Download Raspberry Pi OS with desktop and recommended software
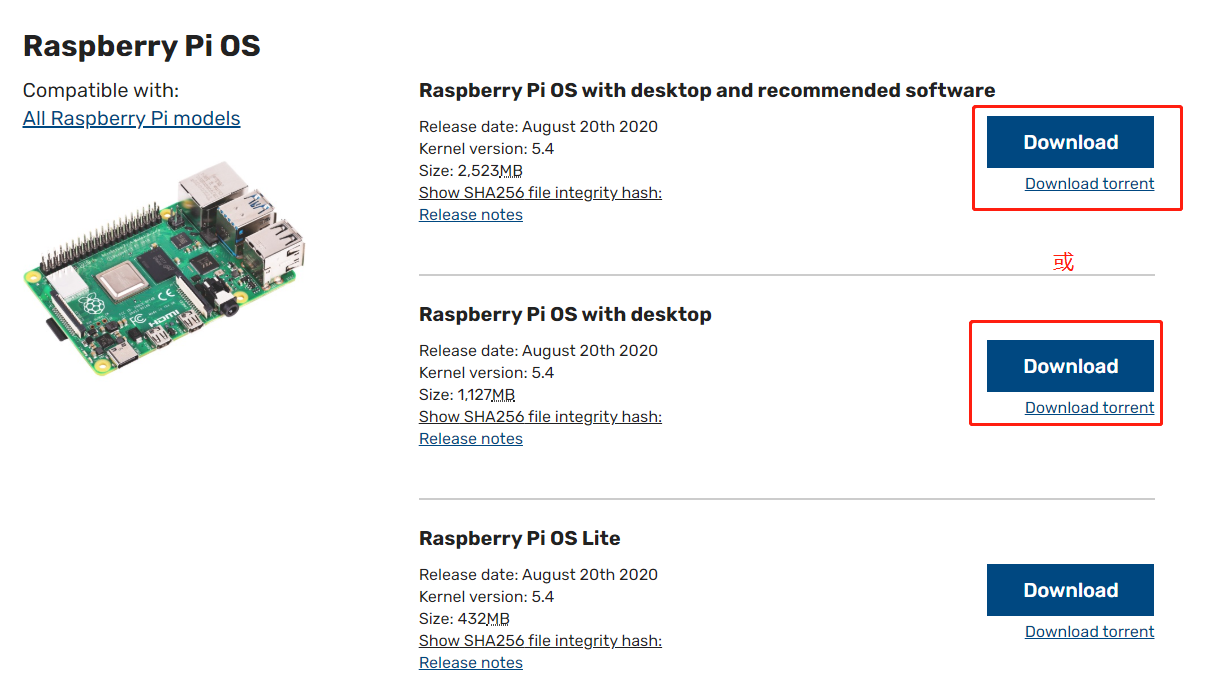 click(1070, 142)
